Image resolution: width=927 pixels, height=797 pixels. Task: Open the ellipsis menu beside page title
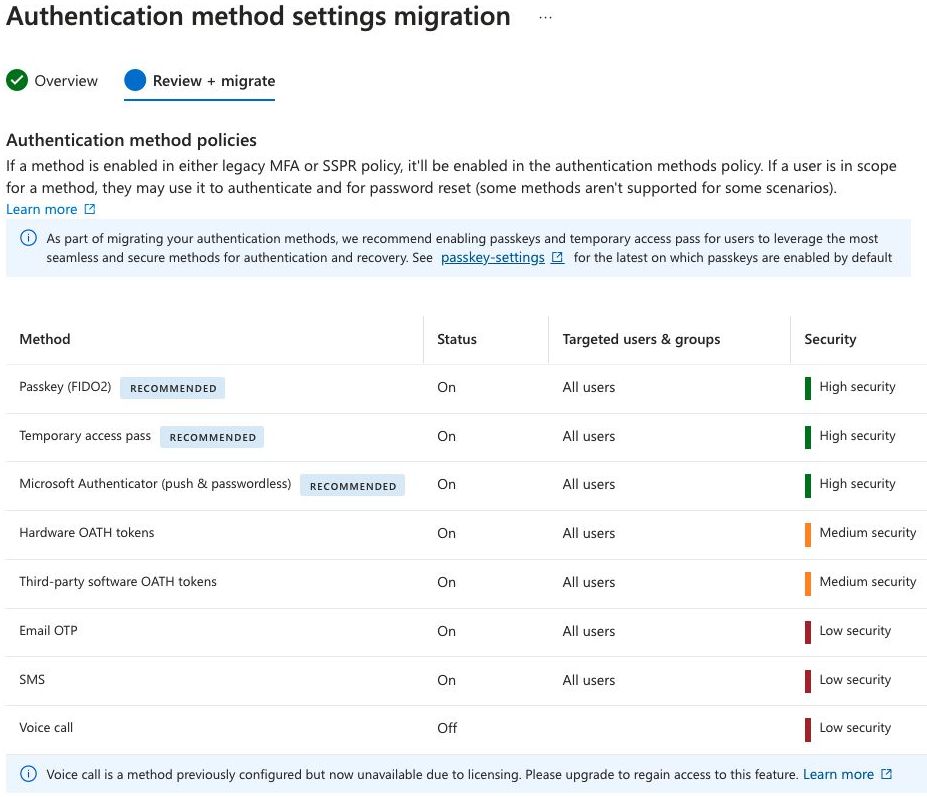click(545, 18)
